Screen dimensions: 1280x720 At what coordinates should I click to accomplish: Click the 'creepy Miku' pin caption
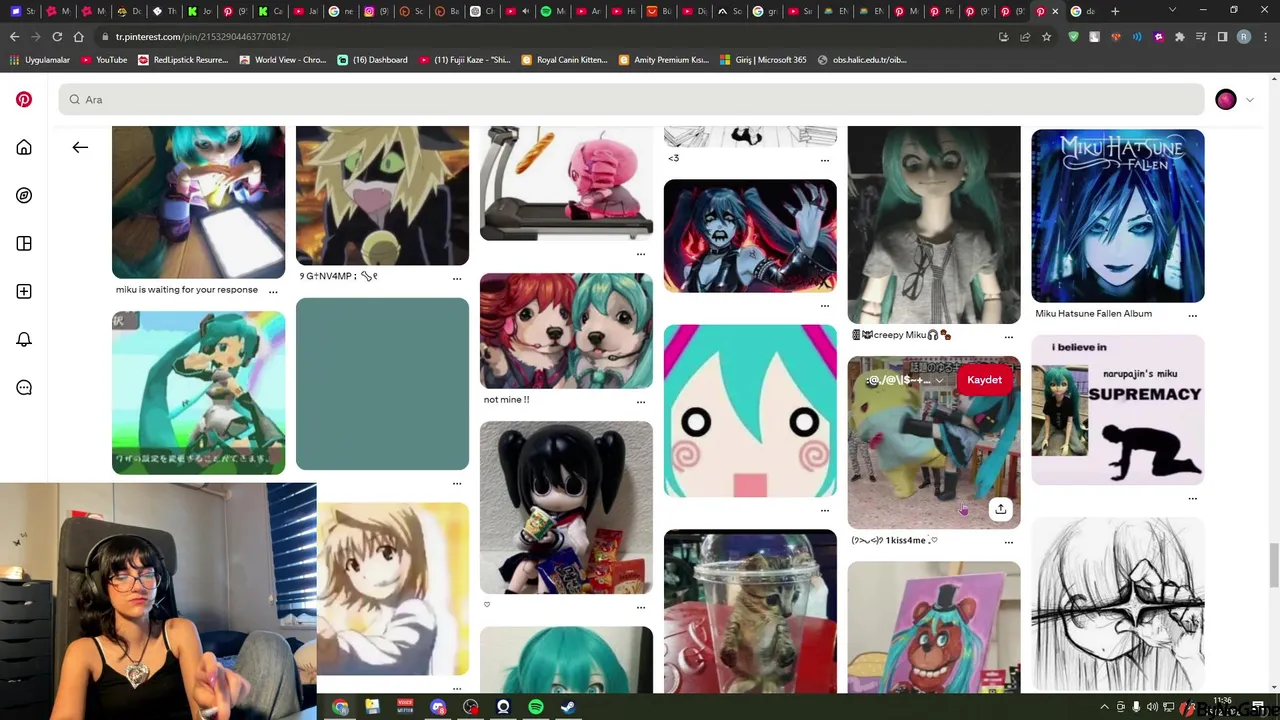point(901,335)
